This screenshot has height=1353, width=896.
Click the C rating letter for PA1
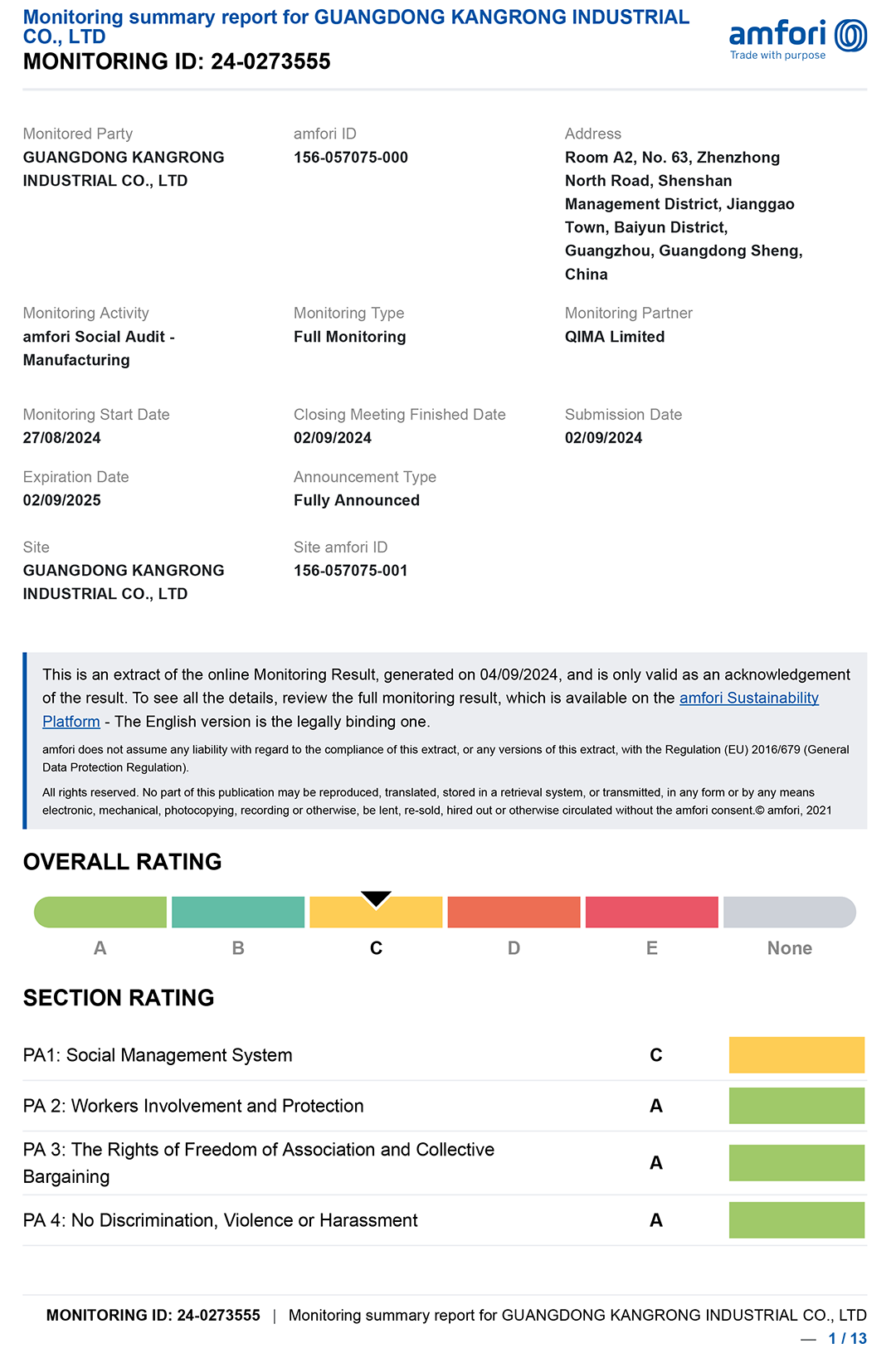tap(656, 1055)
